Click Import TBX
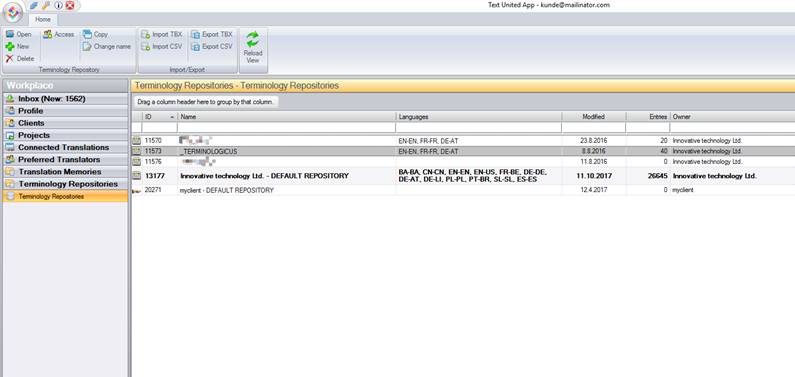The image size is (795, 377). coord(162,34)
